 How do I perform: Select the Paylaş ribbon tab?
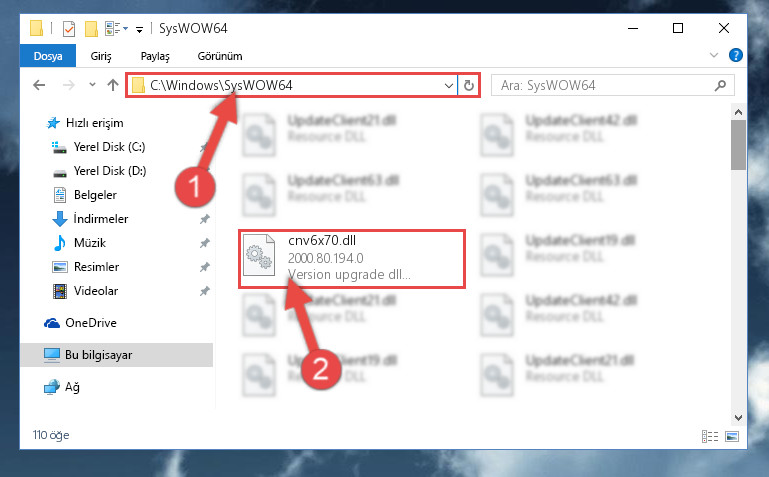[155, 56]
